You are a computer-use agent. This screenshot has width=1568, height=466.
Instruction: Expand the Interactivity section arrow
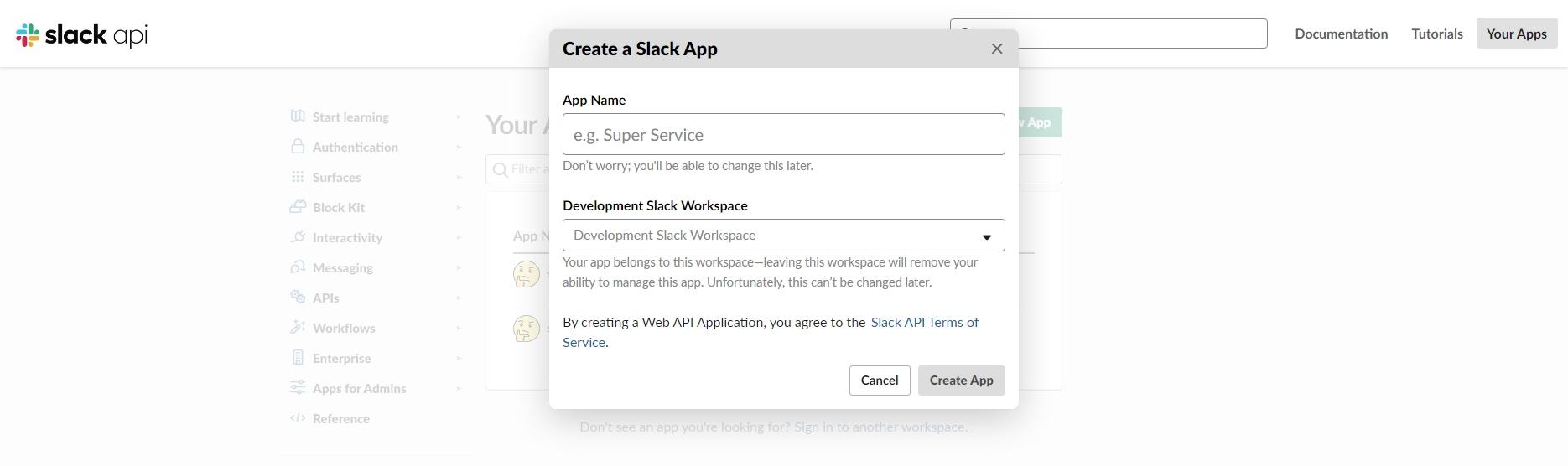[x=459, y=238]
